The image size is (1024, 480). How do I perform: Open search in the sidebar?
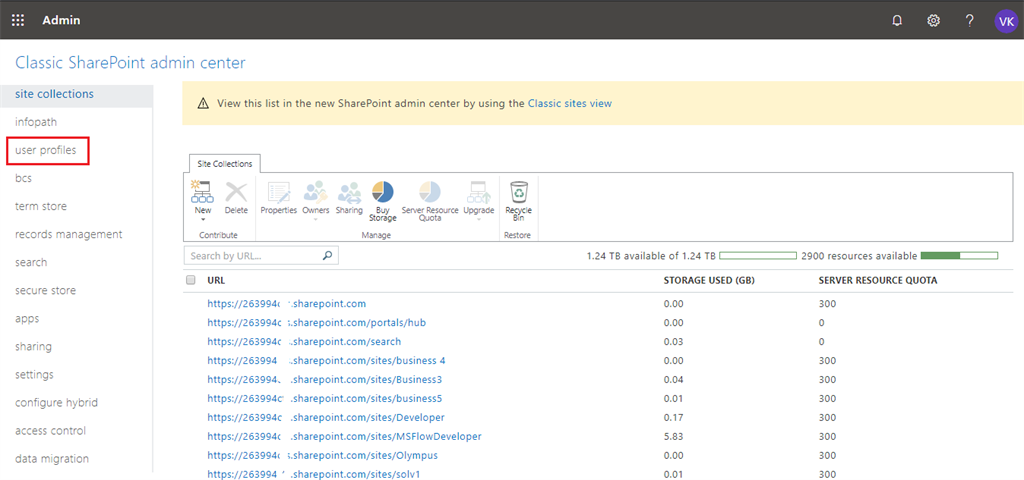[x=31, y=263]
